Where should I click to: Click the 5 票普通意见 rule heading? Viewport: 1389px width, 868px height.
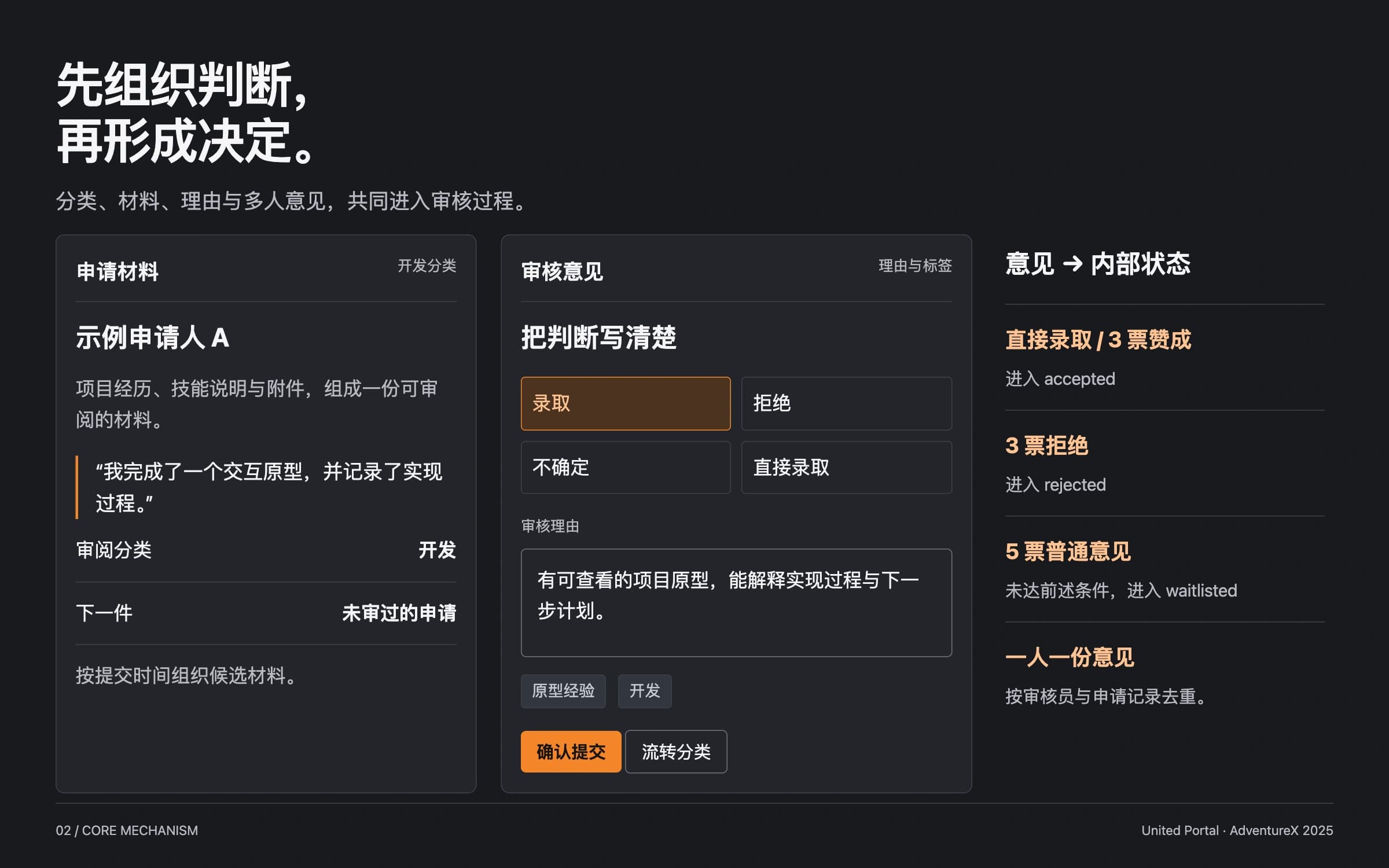click(x=1068, y=551)
